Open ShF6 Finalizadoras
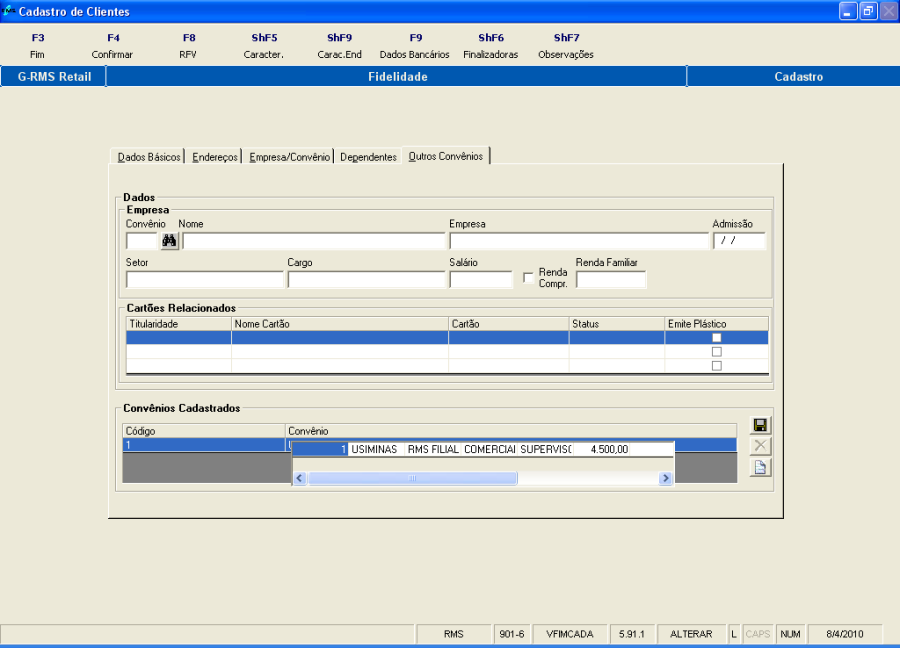 [491, 46]
